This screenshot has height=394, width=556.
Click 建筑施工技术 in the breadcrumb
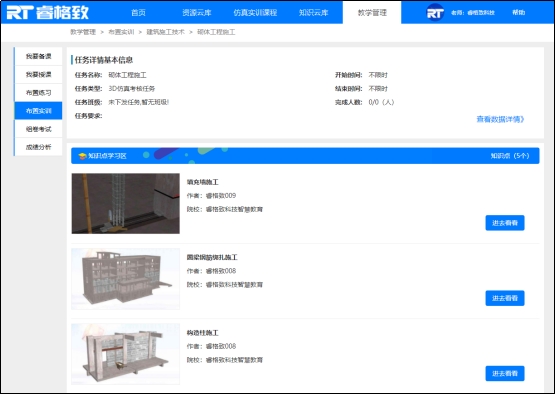[166, 32]
